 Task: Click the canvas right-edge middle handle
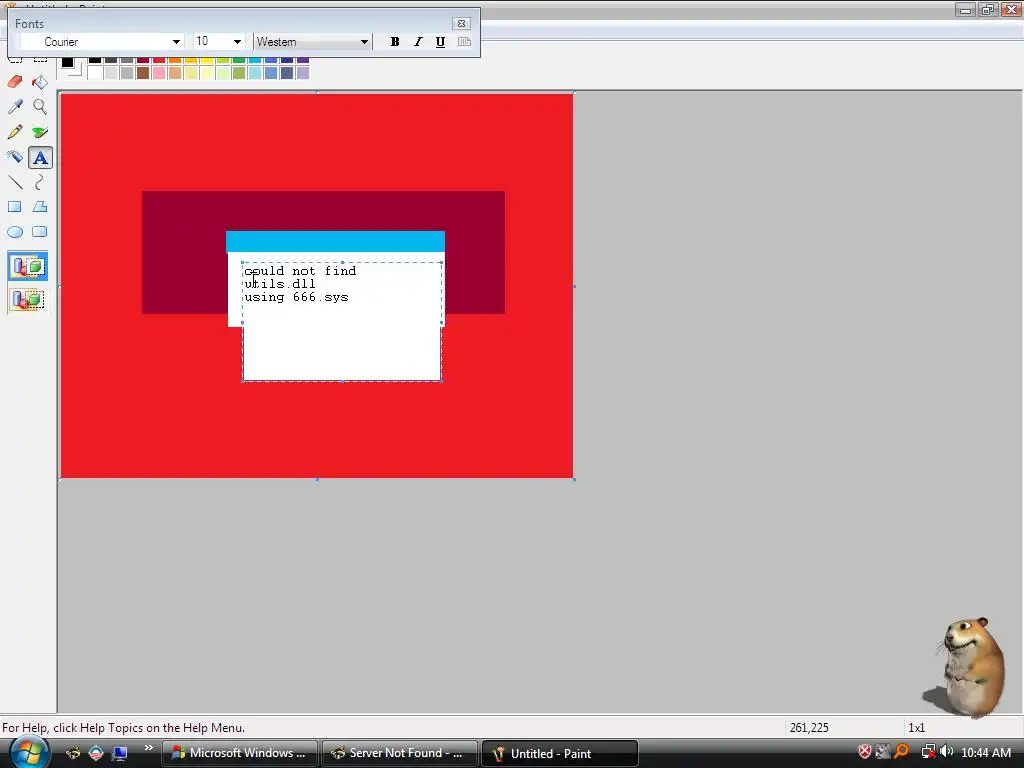point(574,286)
